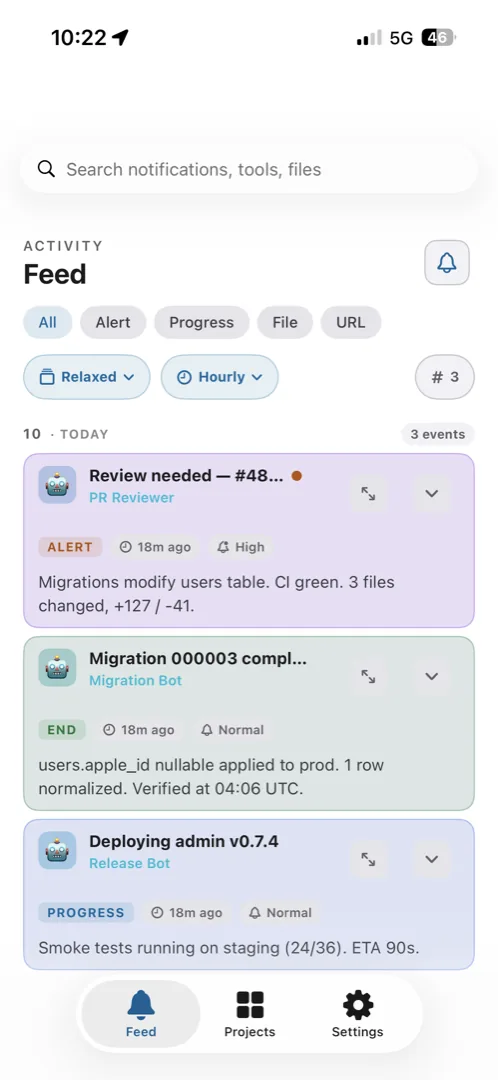Tap the cellular signal bars icon
498x1080 pixels.
369,38
